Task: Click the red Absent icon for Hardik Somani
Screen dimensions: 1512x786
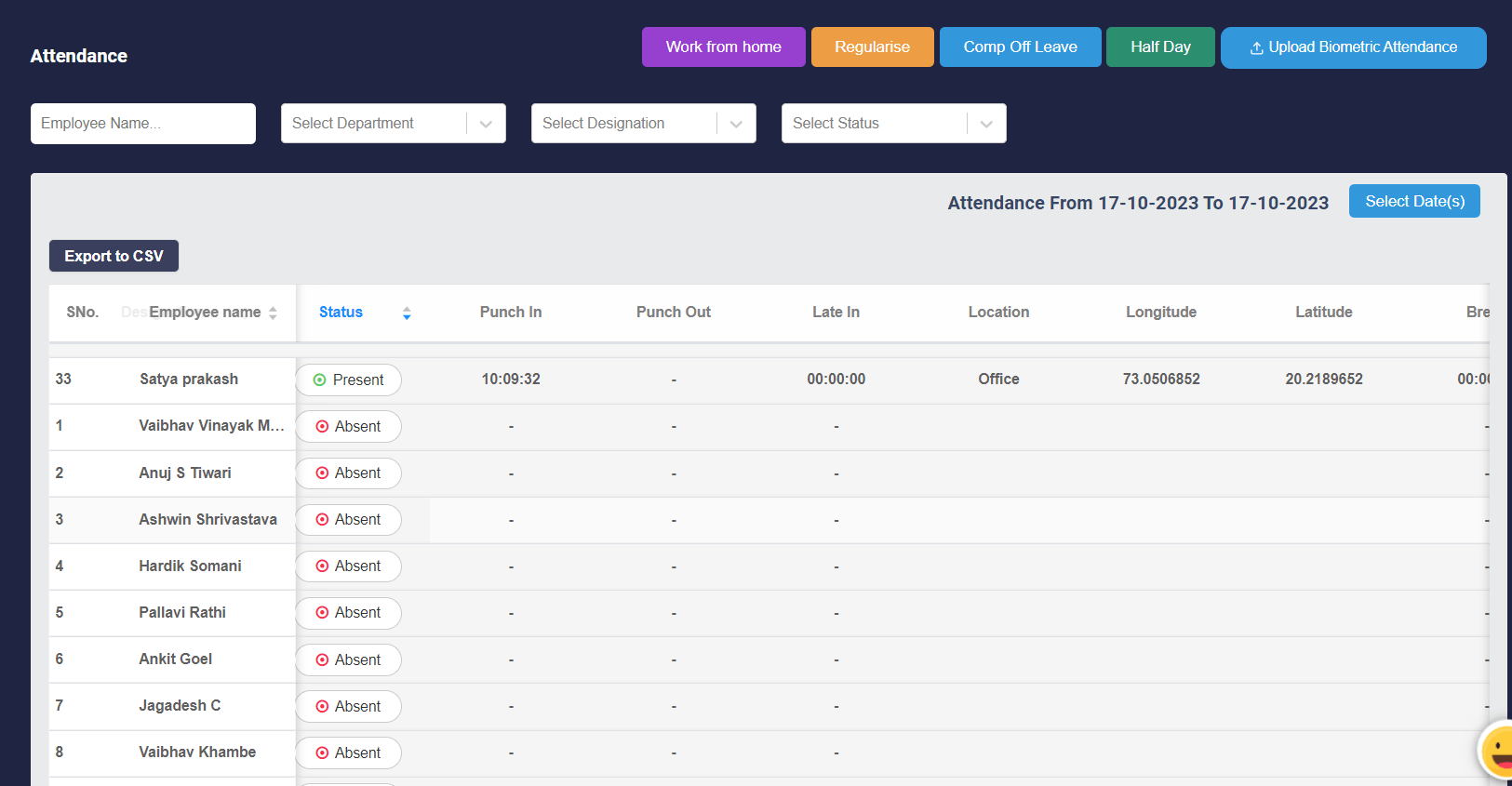Action: (322, 566)
